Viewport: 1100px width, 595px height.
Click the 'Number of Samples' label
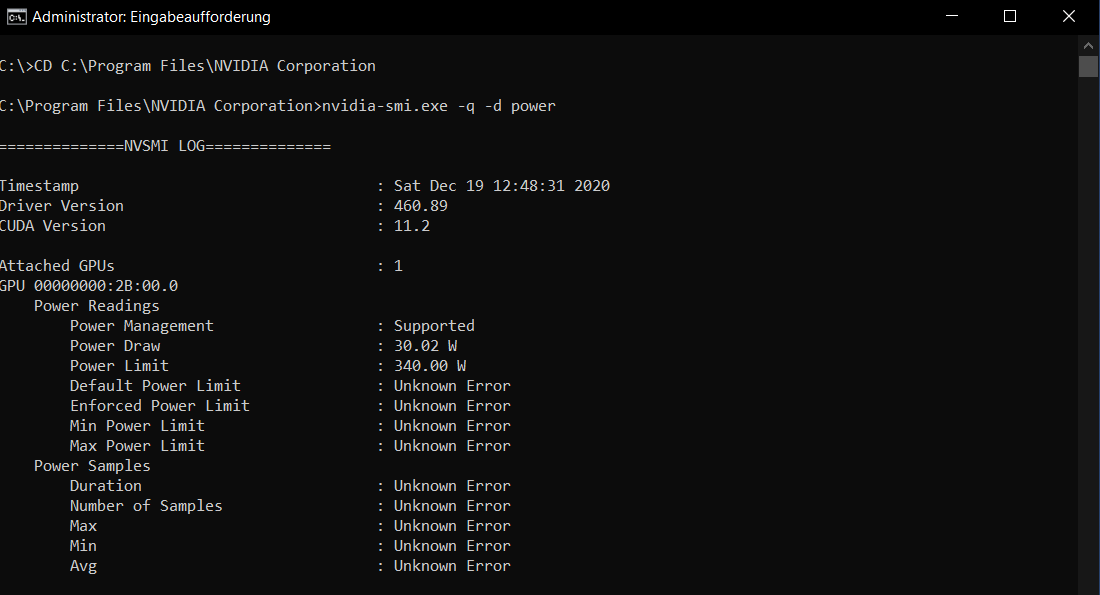[146, 506]
